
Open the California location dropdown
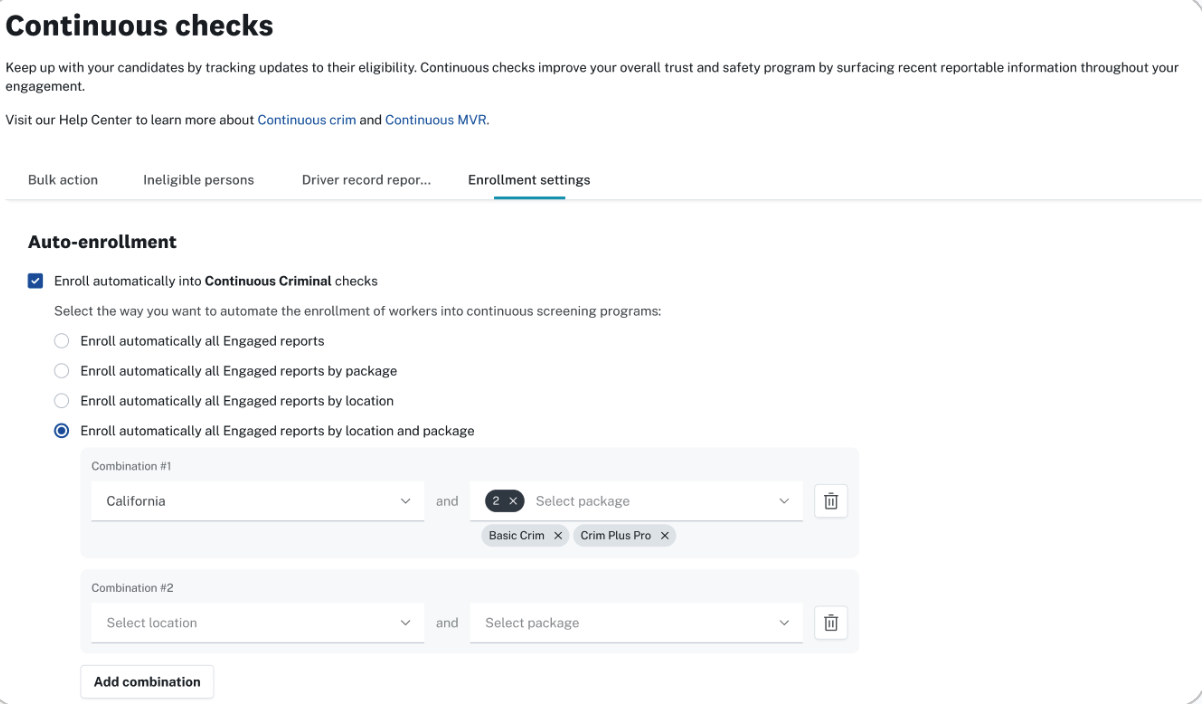coord(257,501)
